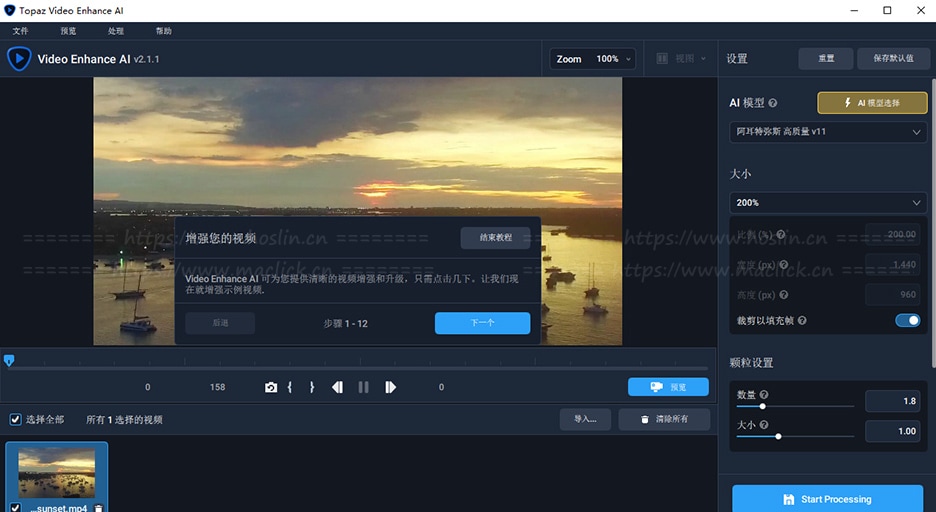Click help icon beside grain 数量
Screen dimensions: 936x512
[x=764, y=394]
